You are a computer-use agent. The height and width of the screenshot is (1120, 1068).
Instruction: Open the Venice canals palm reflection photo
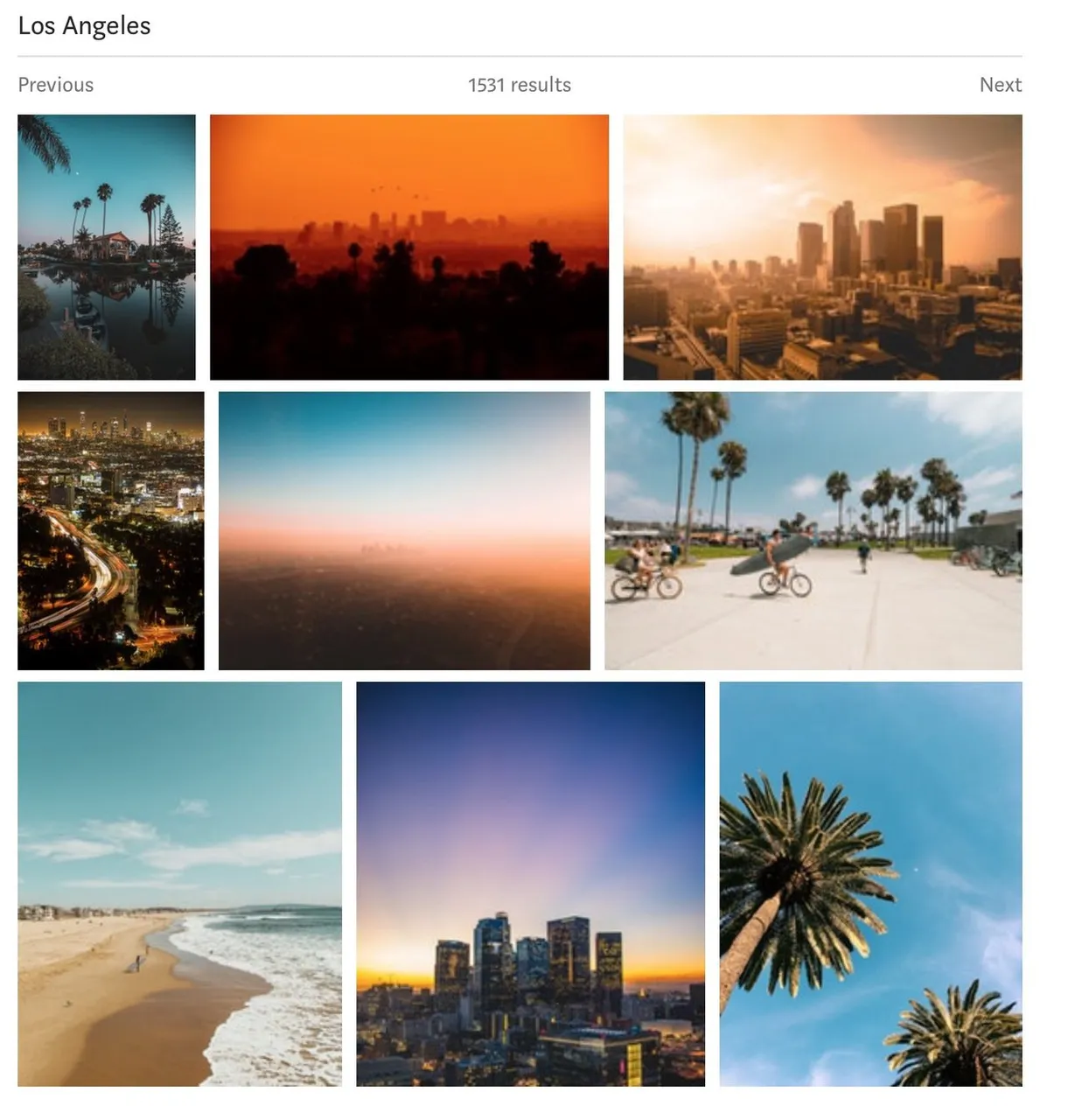[107, 247]
